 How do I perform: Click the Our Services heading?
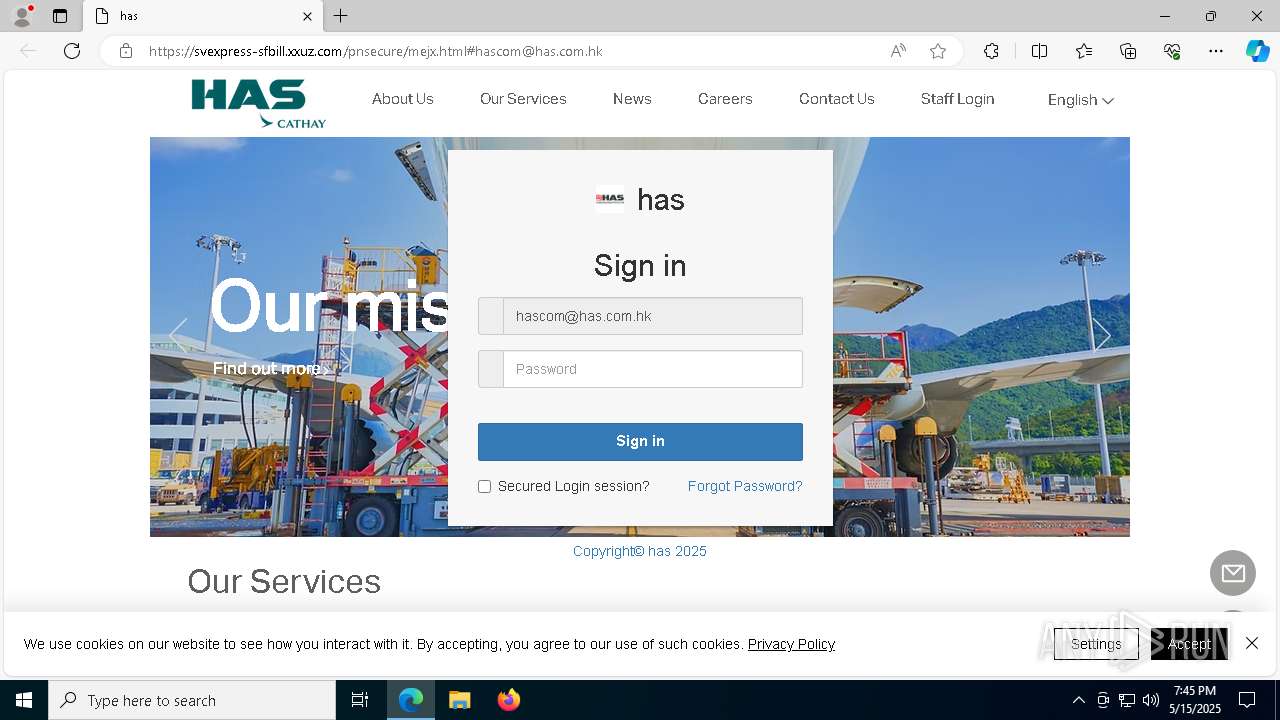pos(284,581)
